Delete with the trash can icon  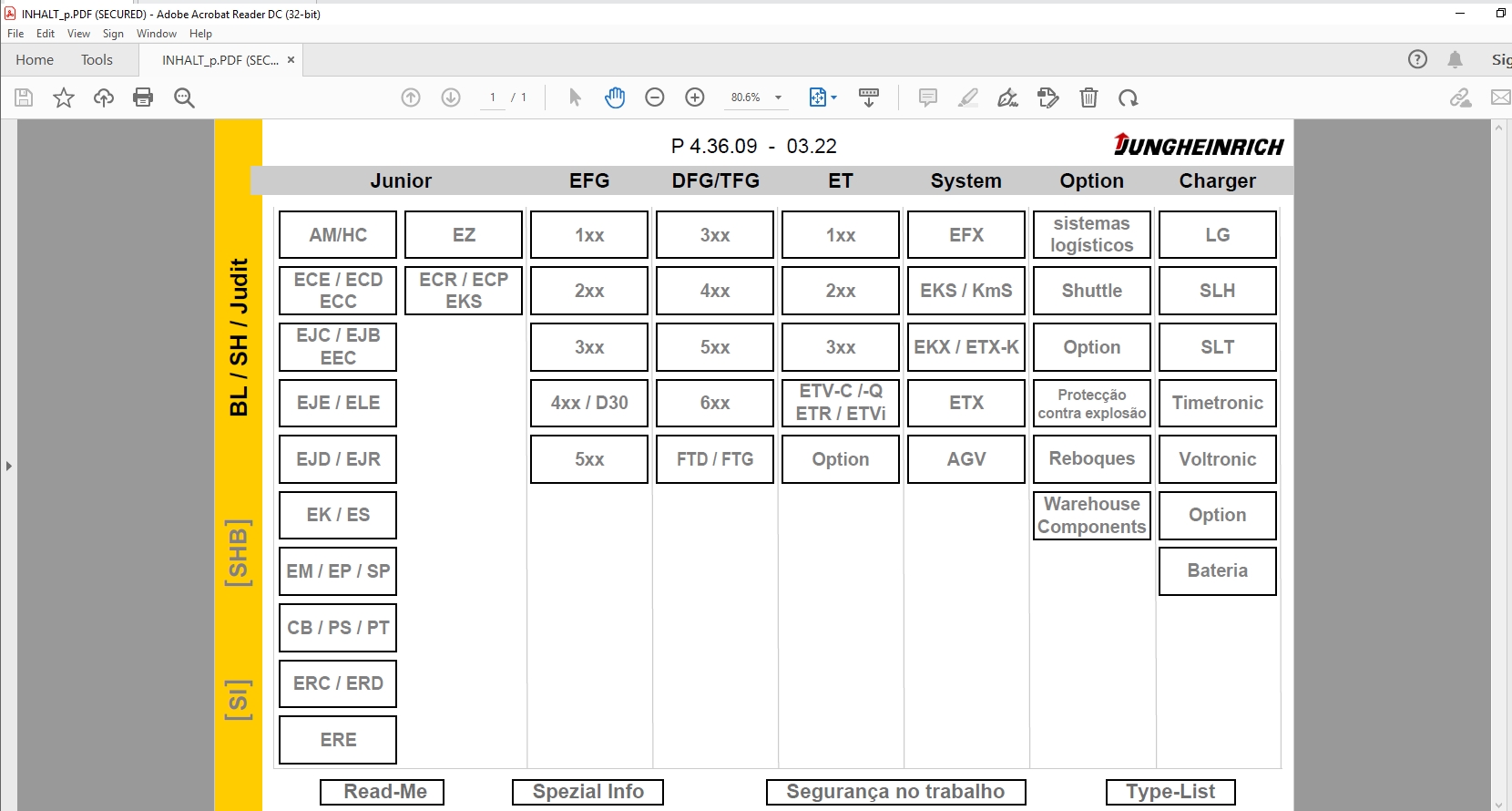tap(1088, 98)
